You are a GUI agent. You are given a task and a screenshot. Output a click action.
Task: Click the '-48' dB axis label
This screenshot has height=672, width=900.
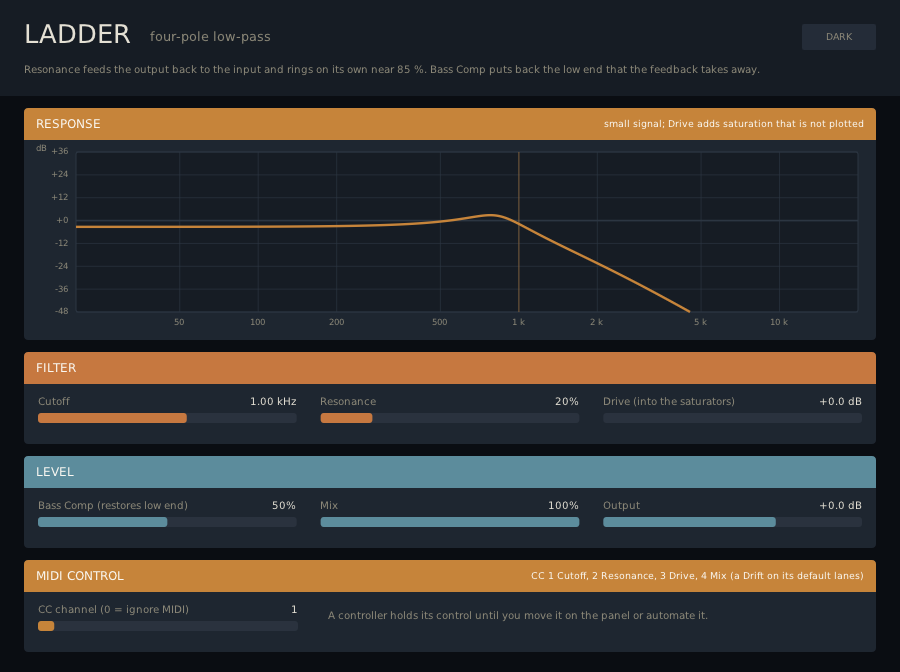[x=61, y=311]
